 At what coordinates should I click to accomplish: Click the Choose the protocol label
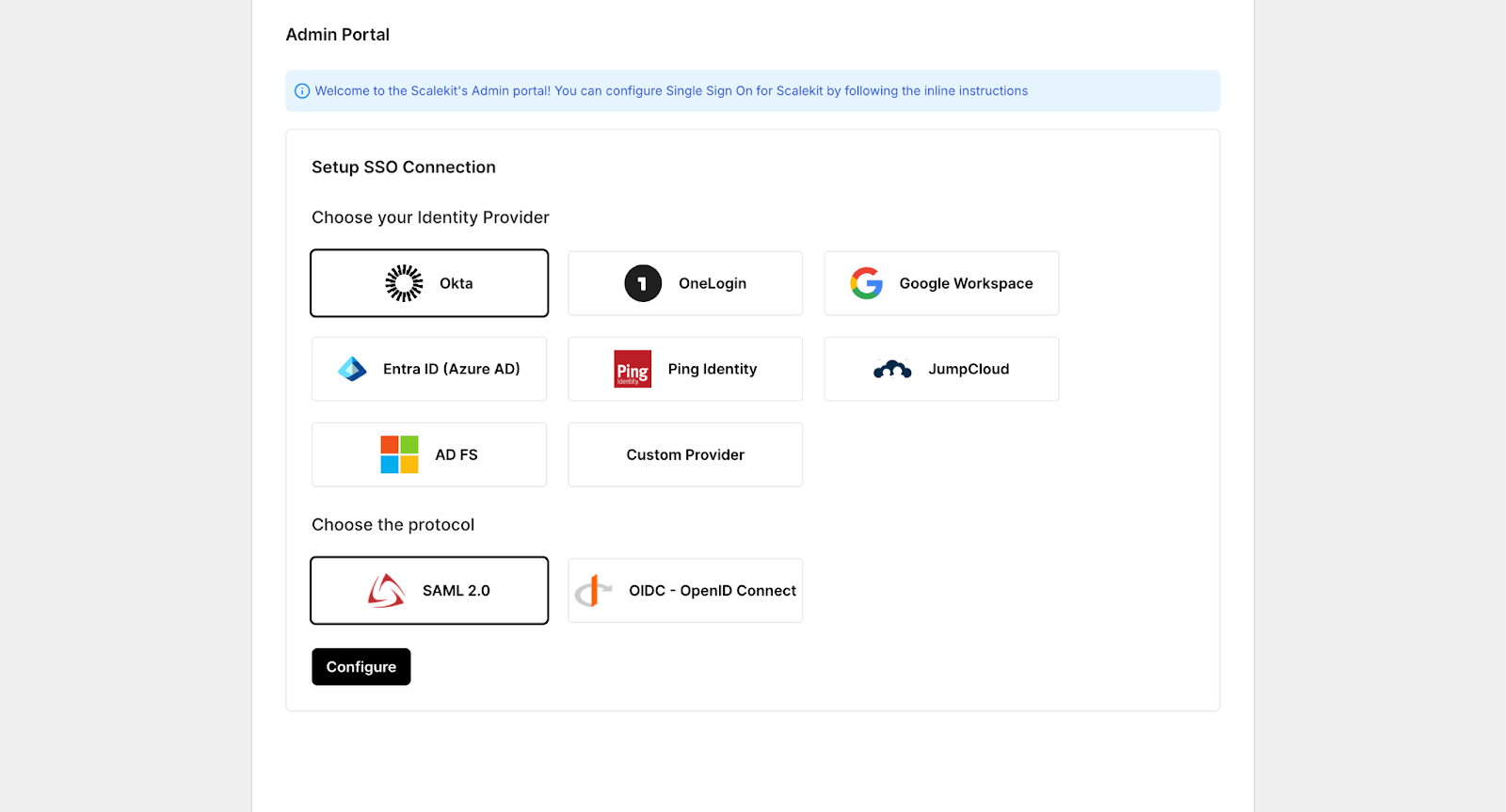click(393, 525)
